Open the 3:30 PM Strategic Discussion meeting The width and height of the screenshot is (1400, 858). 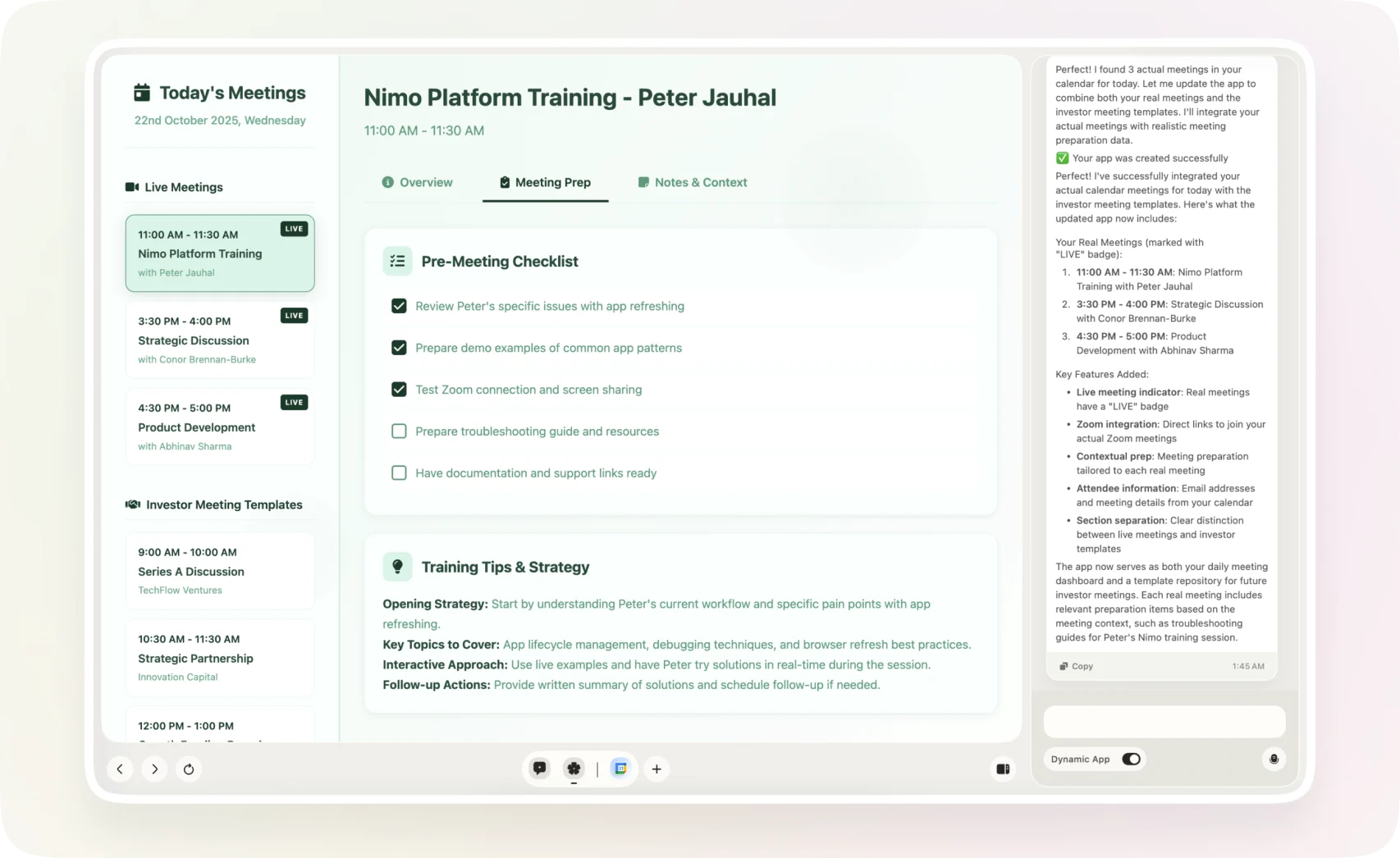point(220,340)
